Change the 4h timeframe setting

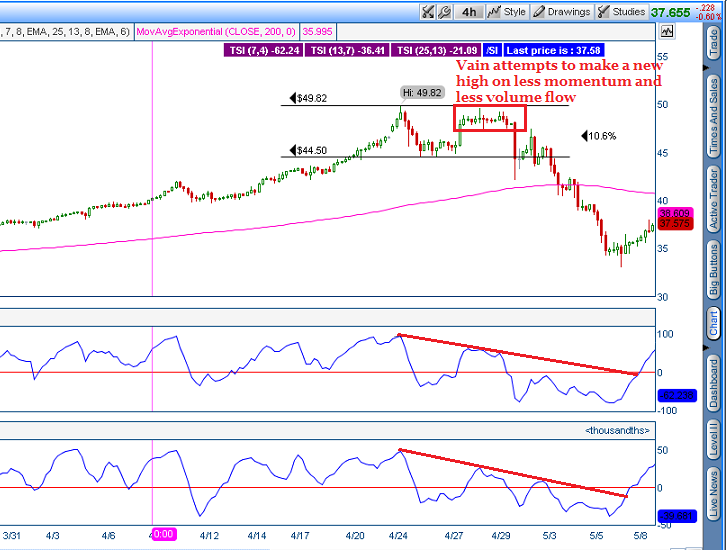click(x=469, y=12)
